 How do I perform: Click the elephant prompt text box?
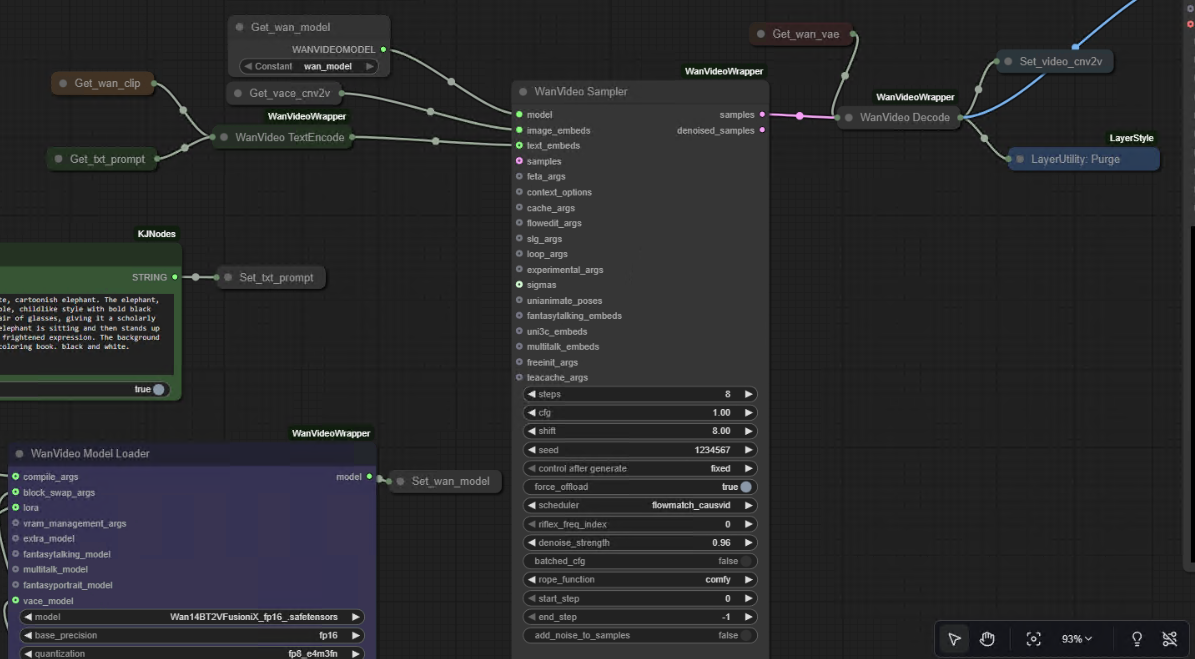87,334
